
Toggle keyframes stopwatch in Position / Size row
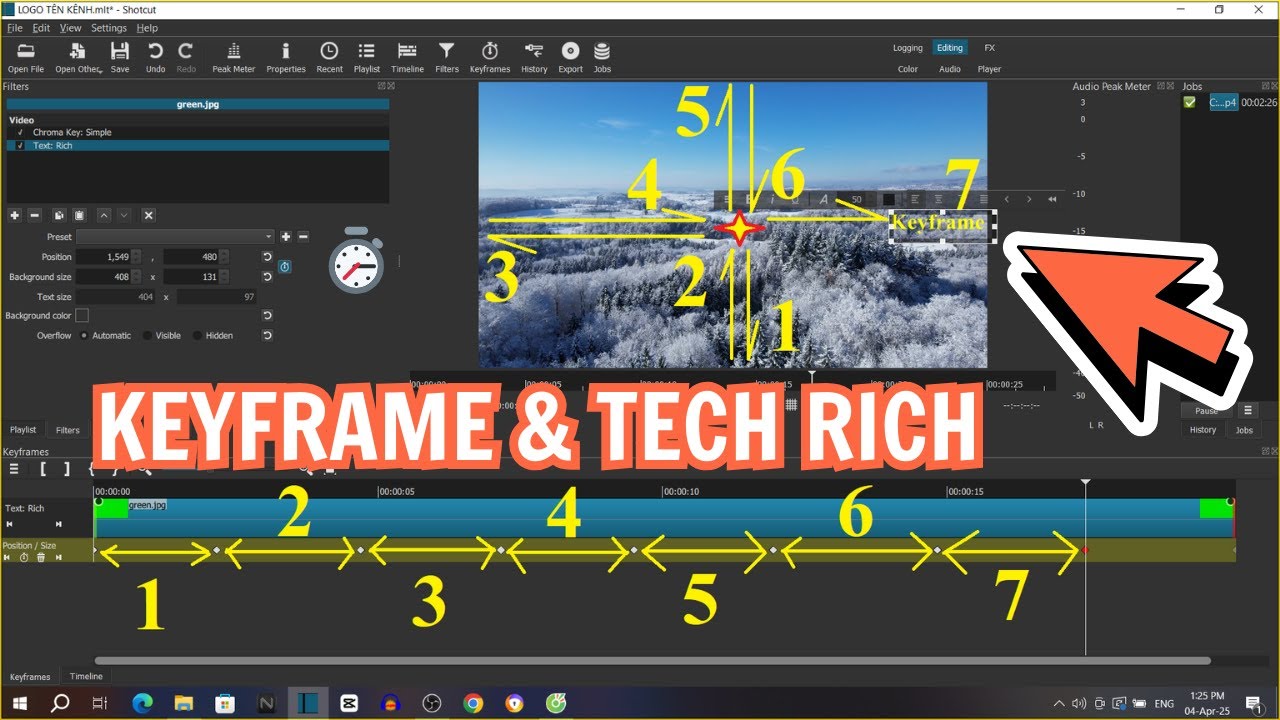pos(24,557)
